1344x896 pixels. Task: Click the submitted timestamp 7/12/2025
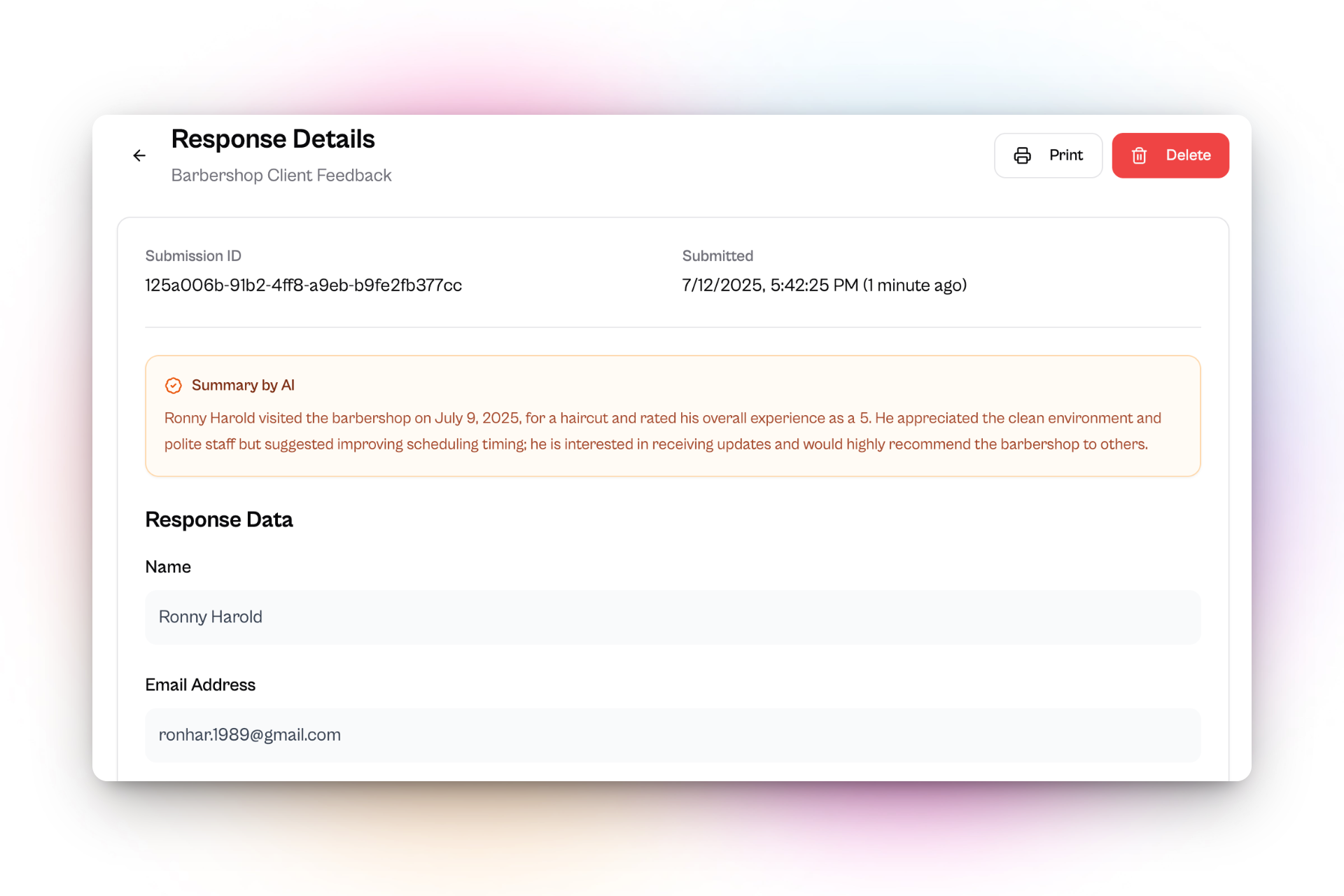click(823, 286)
